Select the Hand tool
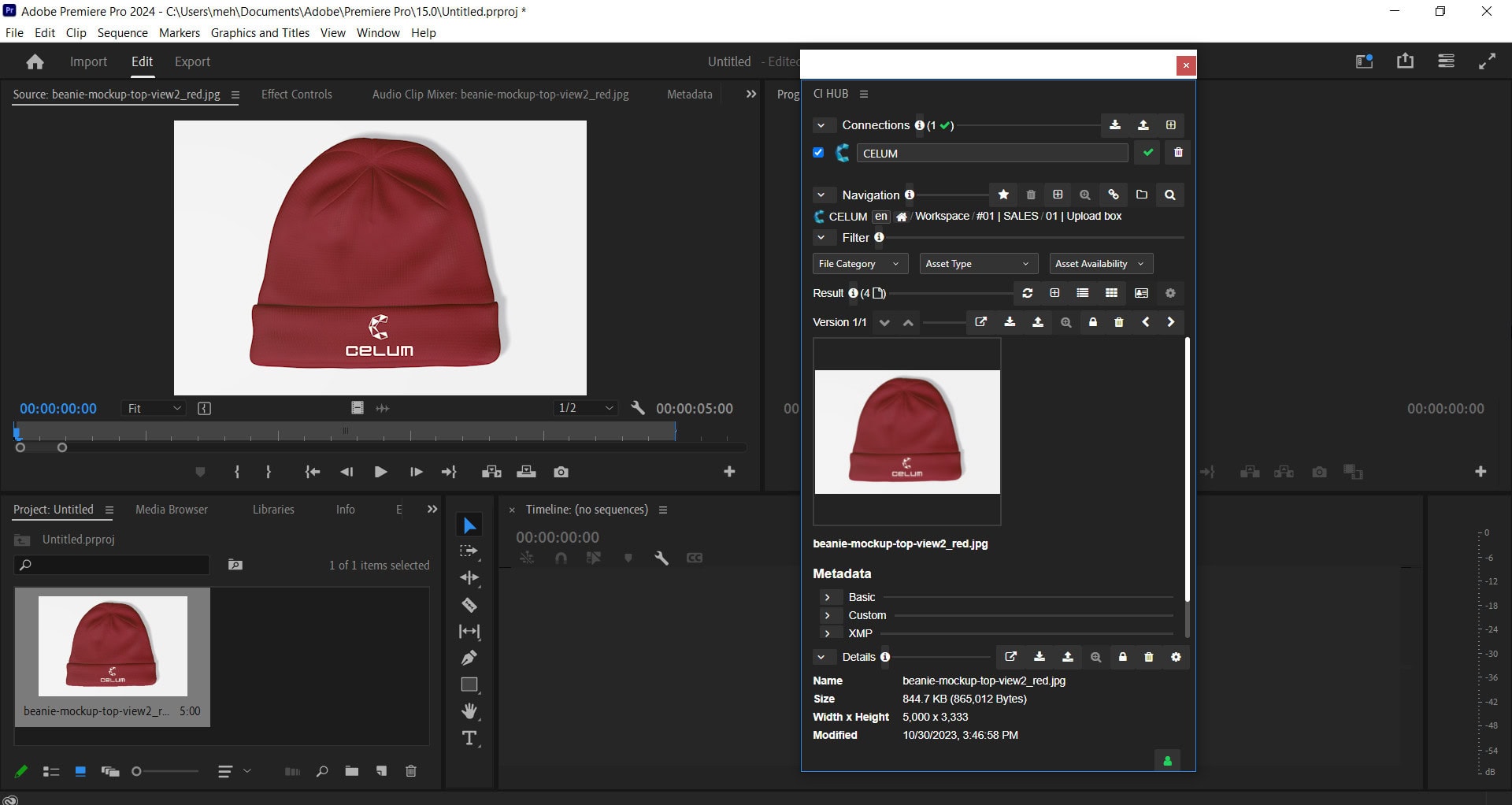The image size is (1512, 805). 469,711
